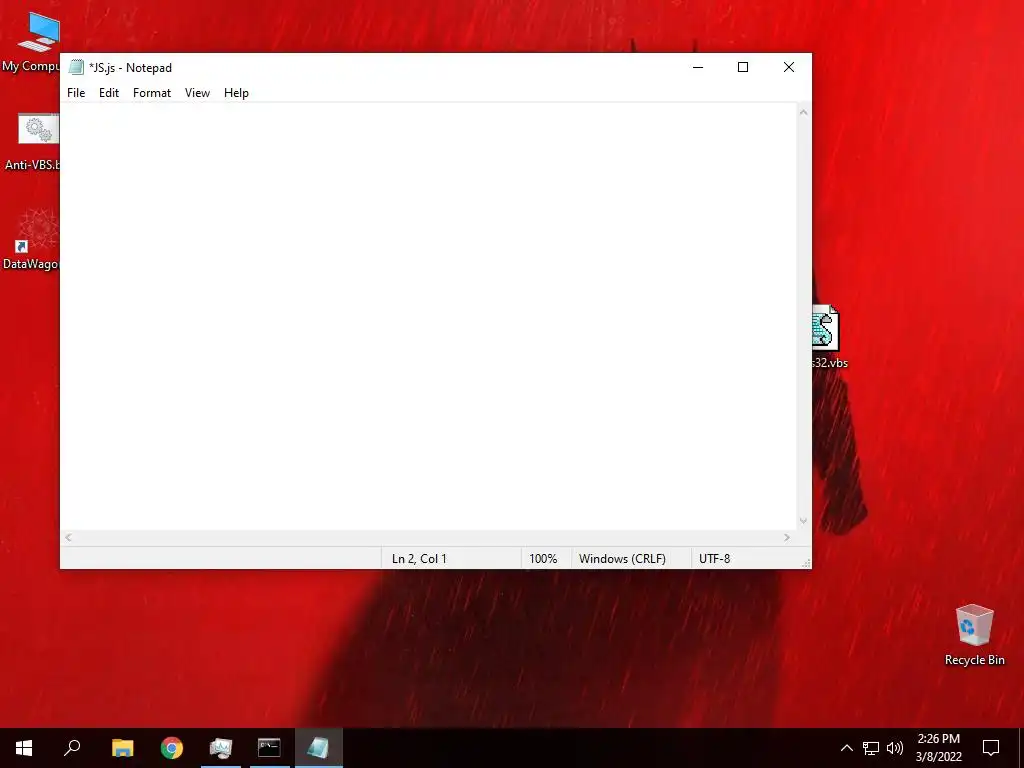Close the Notepad window
The width and height of the screenshot is (1024, 768).
pyautogui.click(x=789, y=67)
